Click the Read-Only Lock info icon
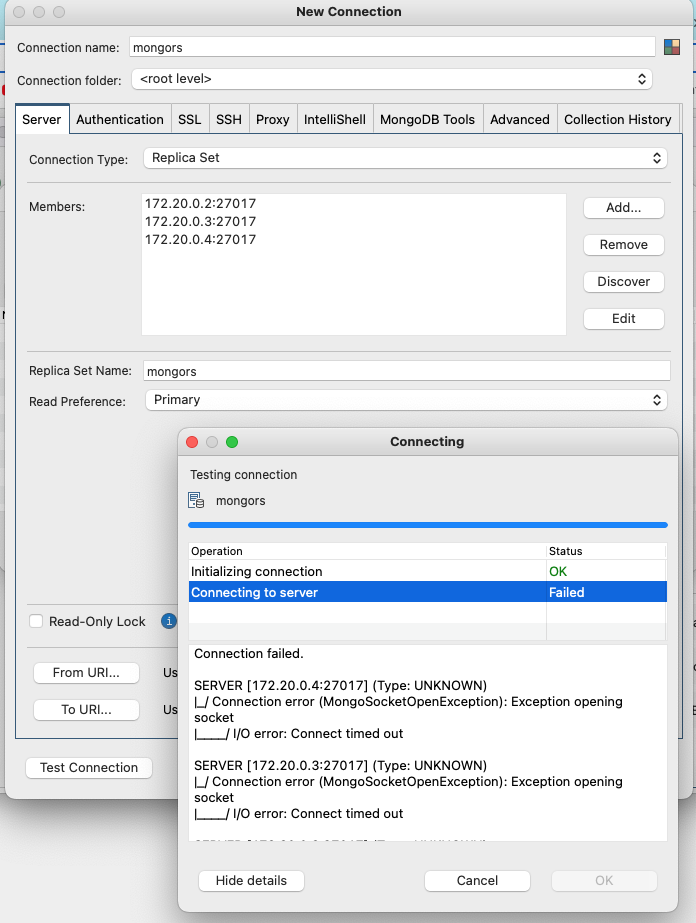Image resolution: width=696 pixels, height=923 pixels. point(169,621)
